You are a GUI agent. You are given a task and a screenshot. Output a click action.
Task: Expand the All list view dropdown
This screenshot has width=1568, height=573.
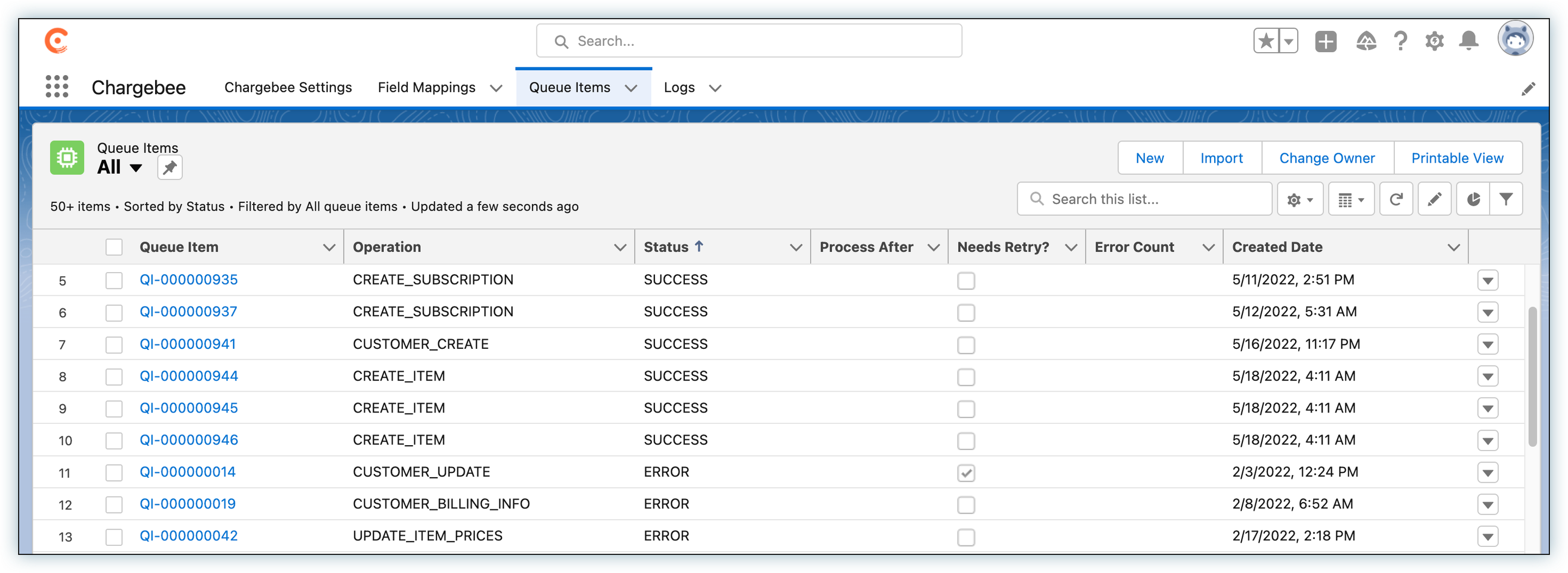point(136,167)
